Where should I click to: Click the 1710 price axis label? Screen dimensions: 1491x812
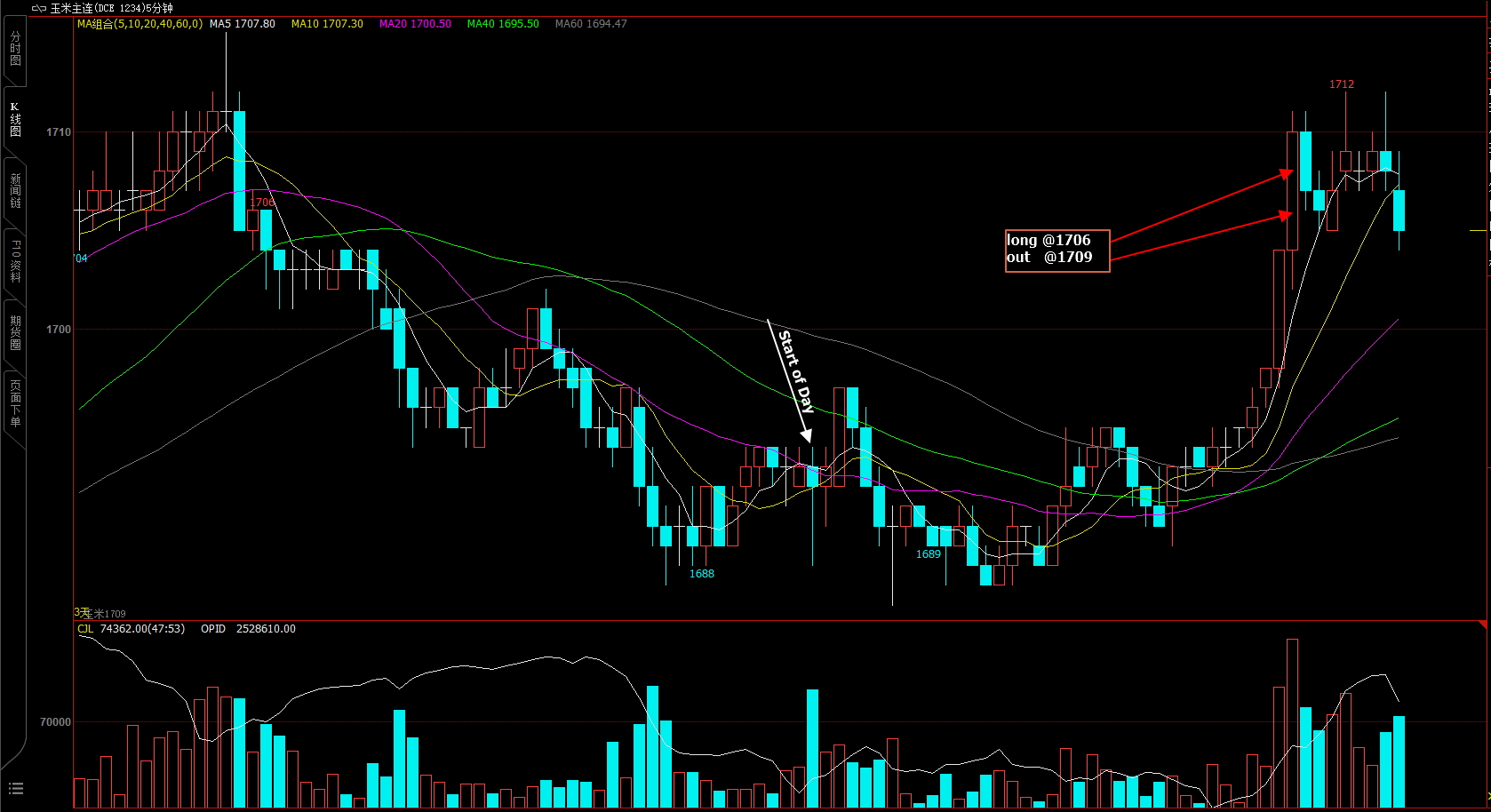[59, 132]
